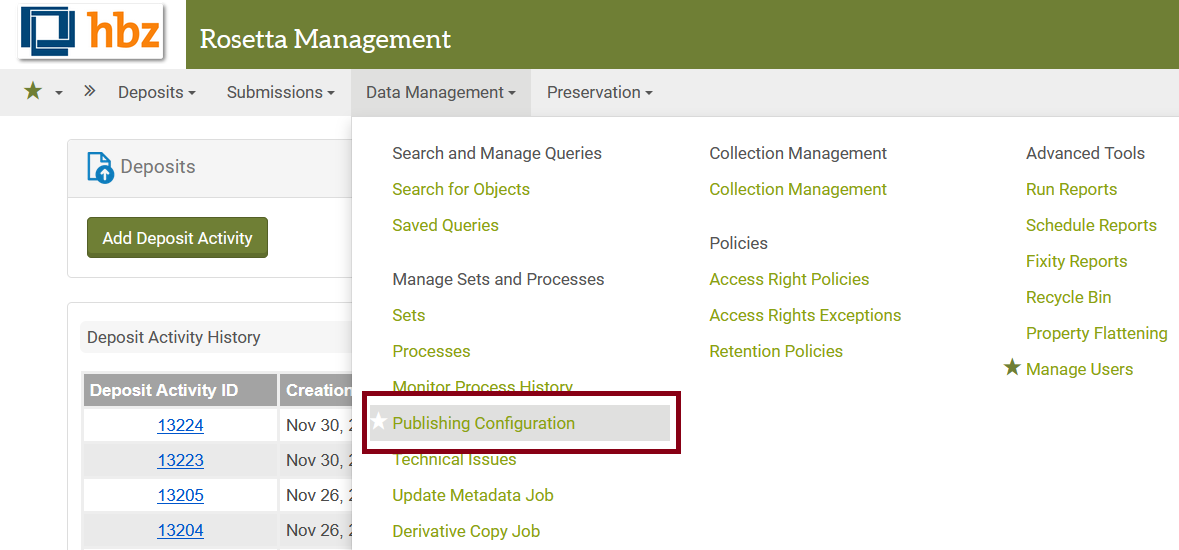
Task: Open the Submissions dropdown menu
Action: pyautogui.click(x=280, y=92)
